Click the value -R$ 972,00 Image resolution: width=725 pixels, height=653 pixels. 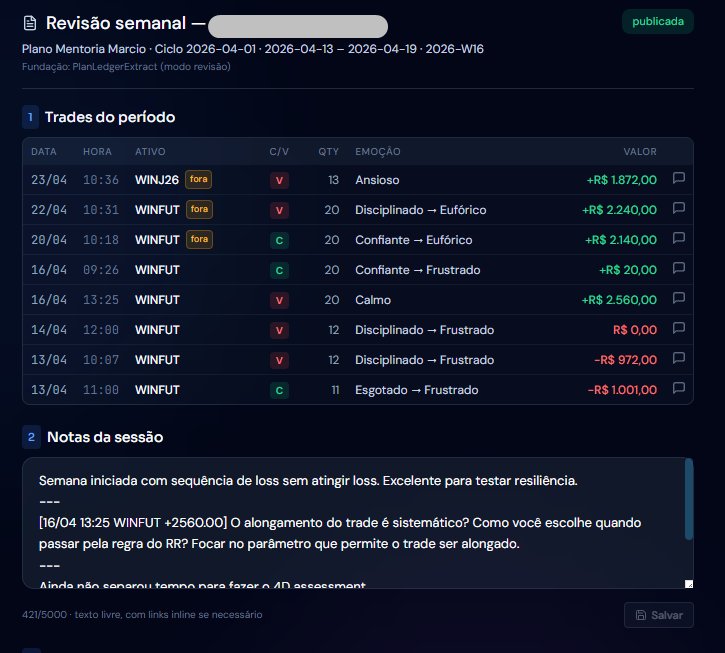point(625,360)
